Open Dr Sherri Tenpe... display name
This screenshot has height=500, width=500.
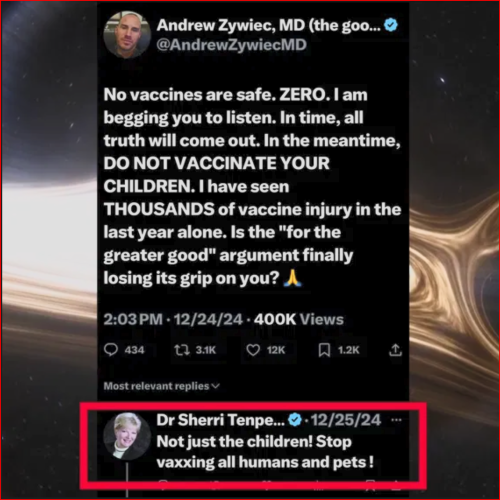[x=221, y=420]
